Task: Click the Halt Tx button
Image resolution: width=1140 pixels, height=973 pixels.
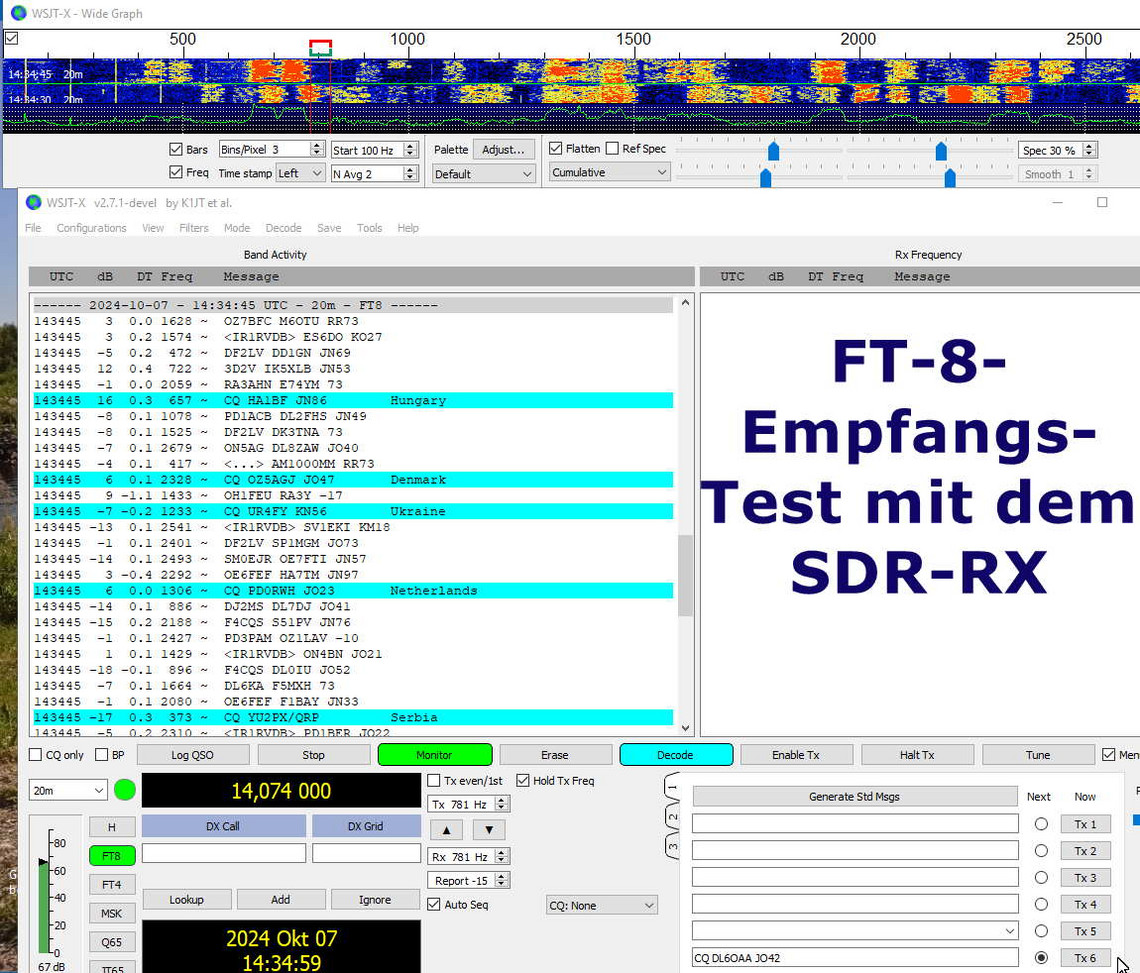Action: [918, 755]
